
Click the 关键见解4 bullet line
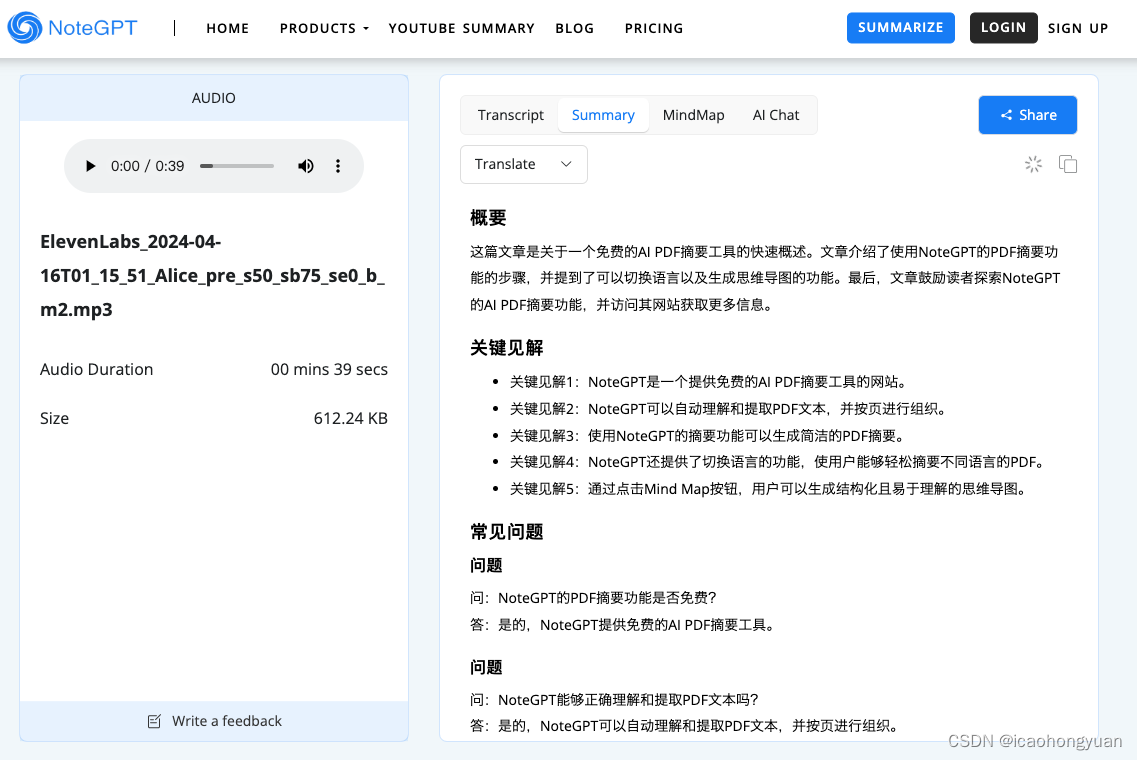tap(776, 462)
